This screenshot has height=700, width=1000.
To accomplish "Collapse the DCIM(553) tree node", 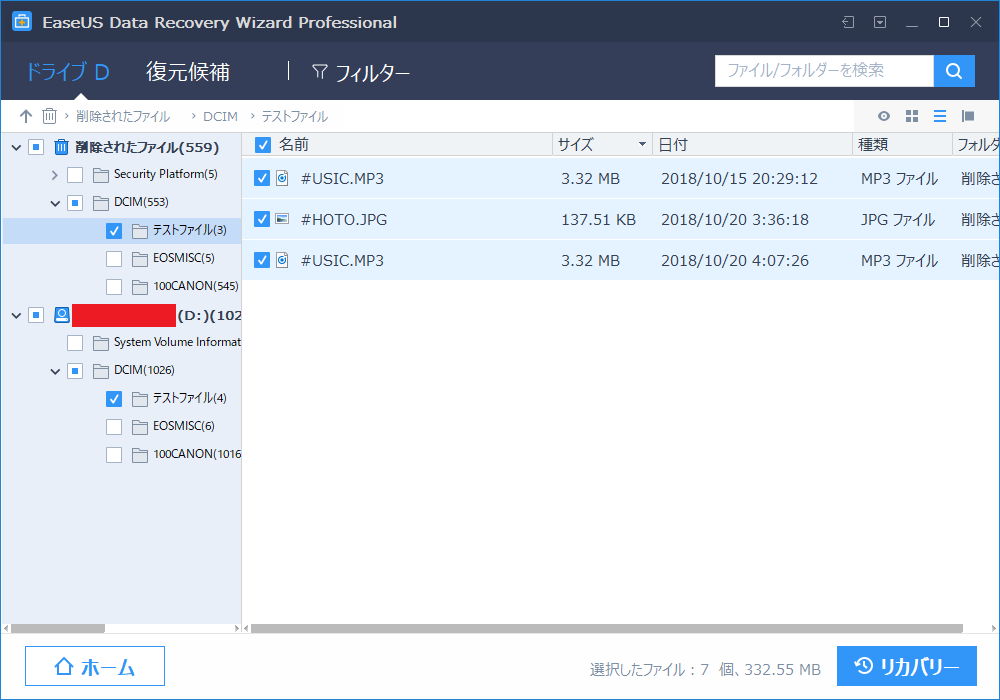I will [x=55, y=203].
